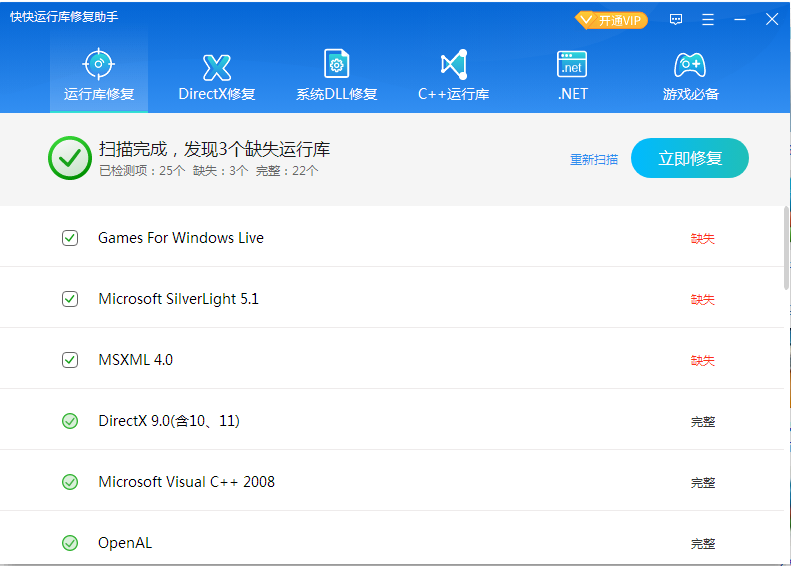The width and height of the screenshot is (791, 566).
Task: Minimize the 快快运行库修复助手 window
Action: (x=740, y=20)
